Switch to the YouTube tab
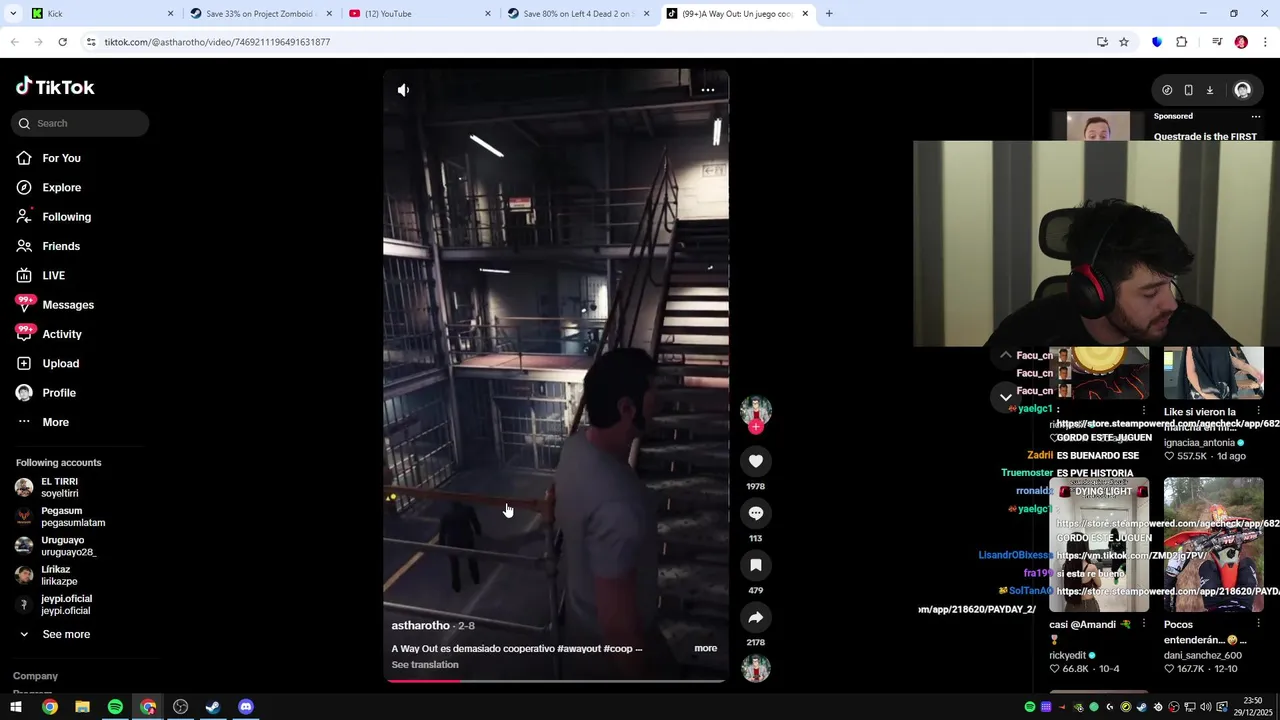 pyautogui.click(x=420, y=14)
